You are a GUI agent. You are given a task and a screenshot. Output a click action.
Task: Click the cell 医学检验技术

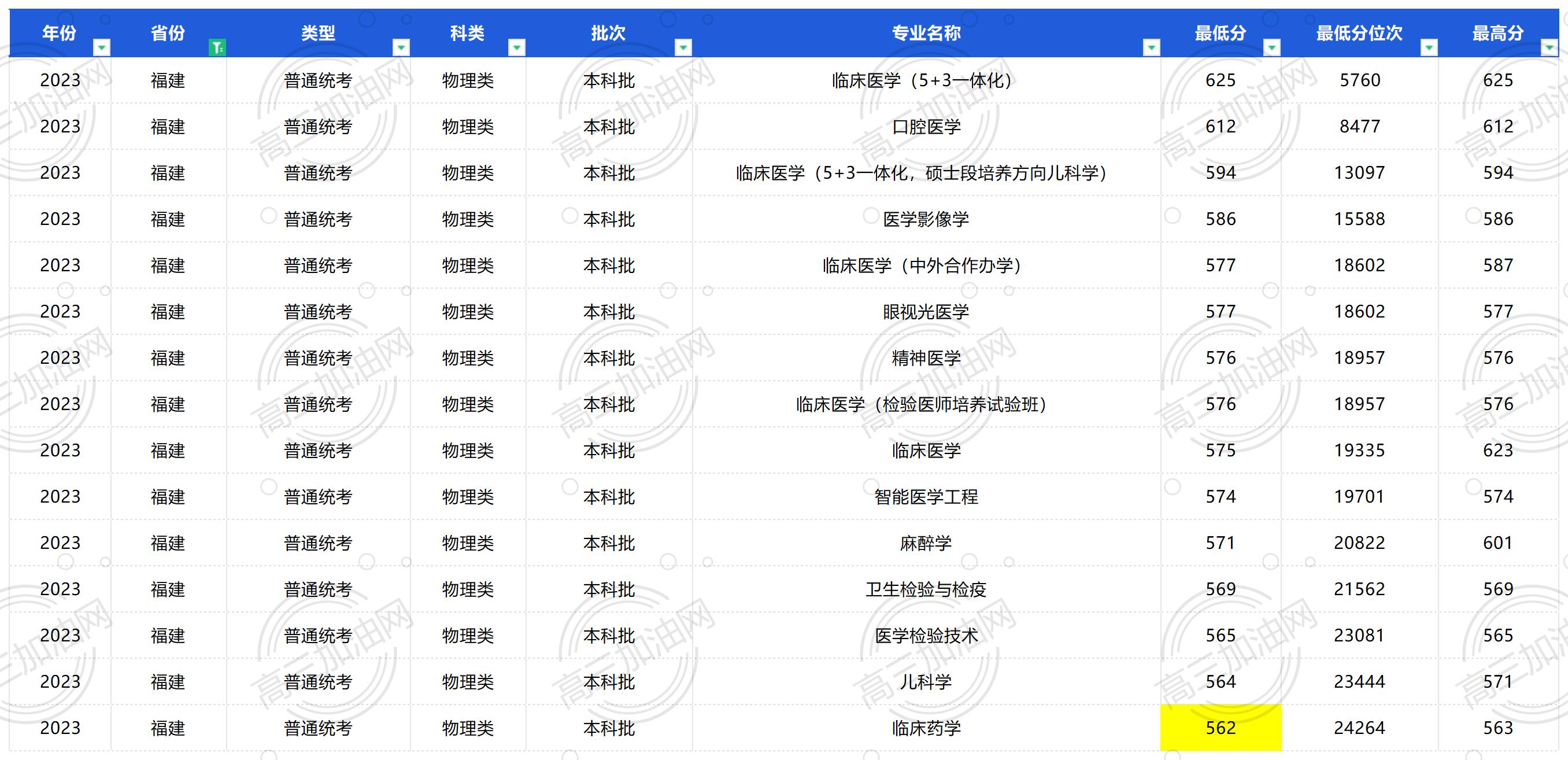pyautogui.click(x=926, y=636)
